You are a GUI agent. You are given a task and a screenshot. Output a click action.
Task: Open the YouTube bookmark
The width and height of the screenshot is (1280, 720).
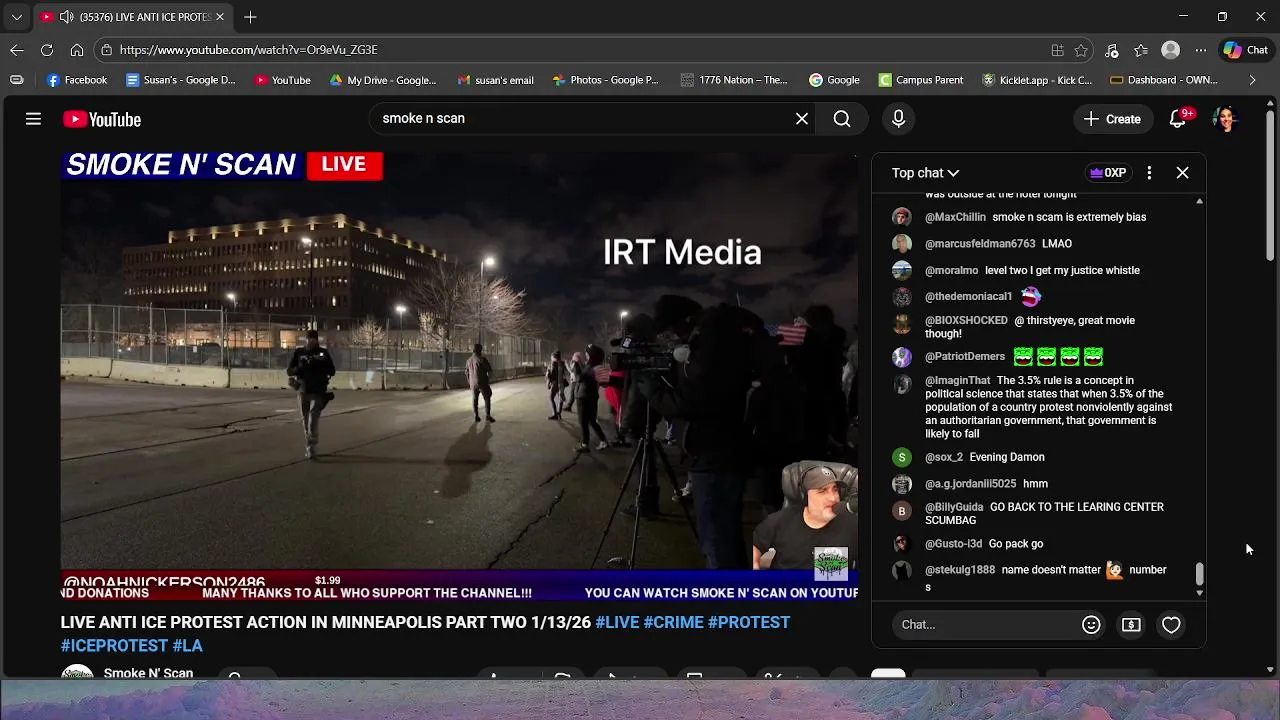[282, 80]
